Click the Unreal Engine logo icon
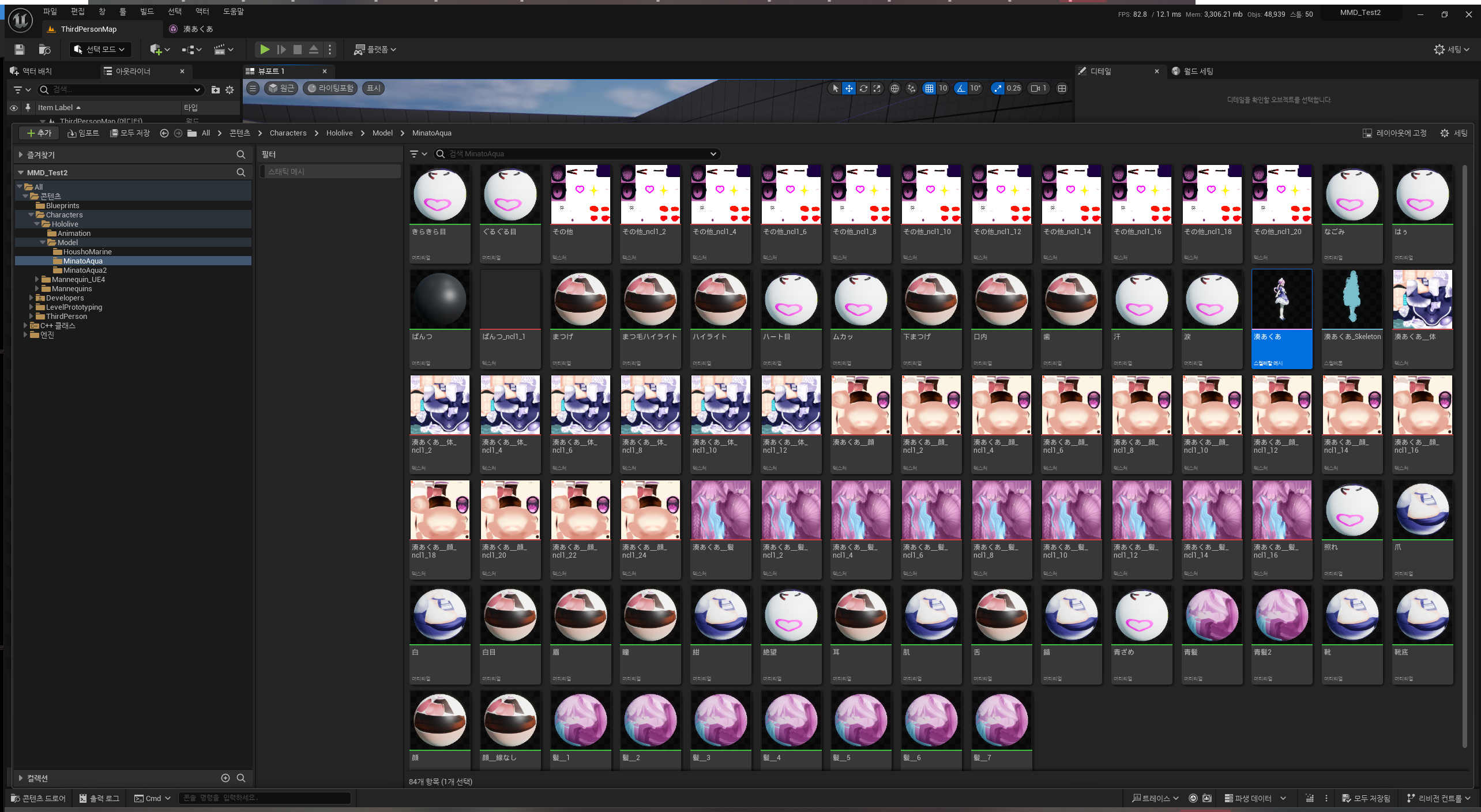This screenshot has width=1481, height=812. (x=21, y=20)
